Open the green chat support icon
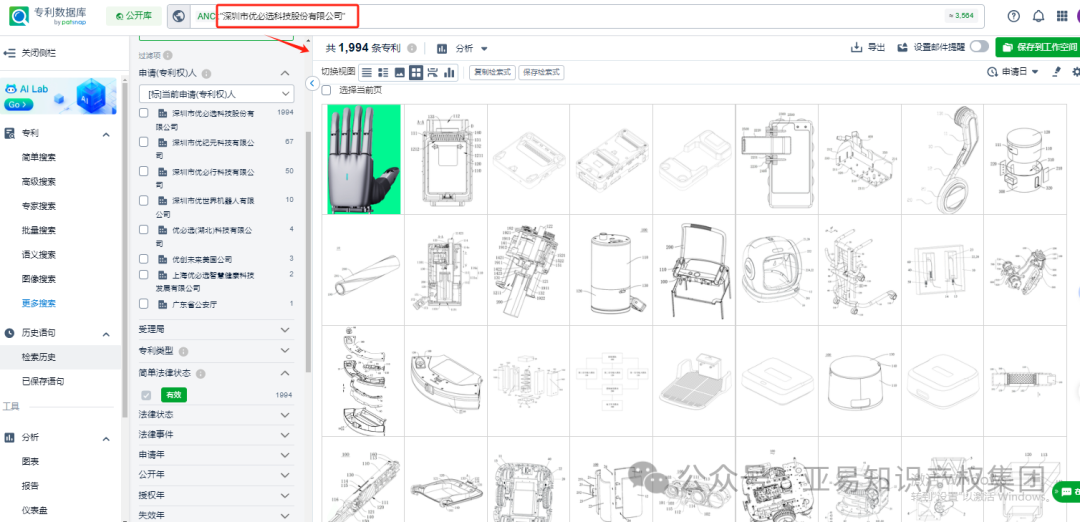 [1067, 492]
